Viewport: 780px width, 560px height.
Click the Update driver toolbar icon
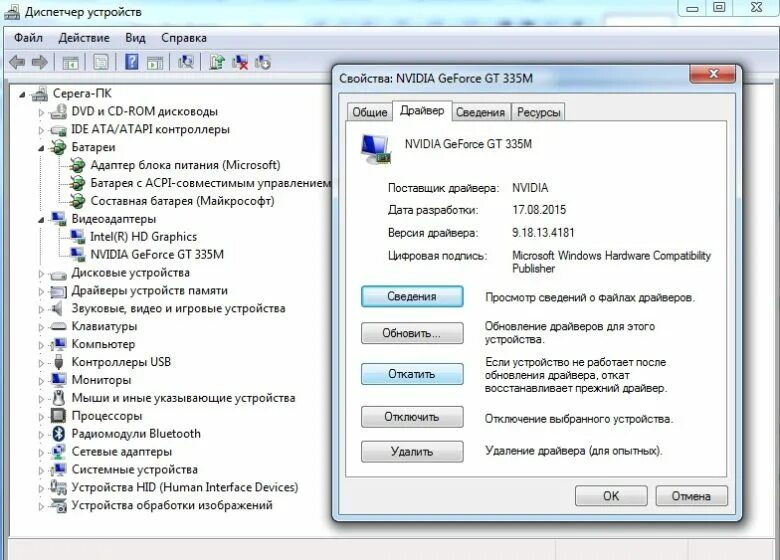click(217, 62)
